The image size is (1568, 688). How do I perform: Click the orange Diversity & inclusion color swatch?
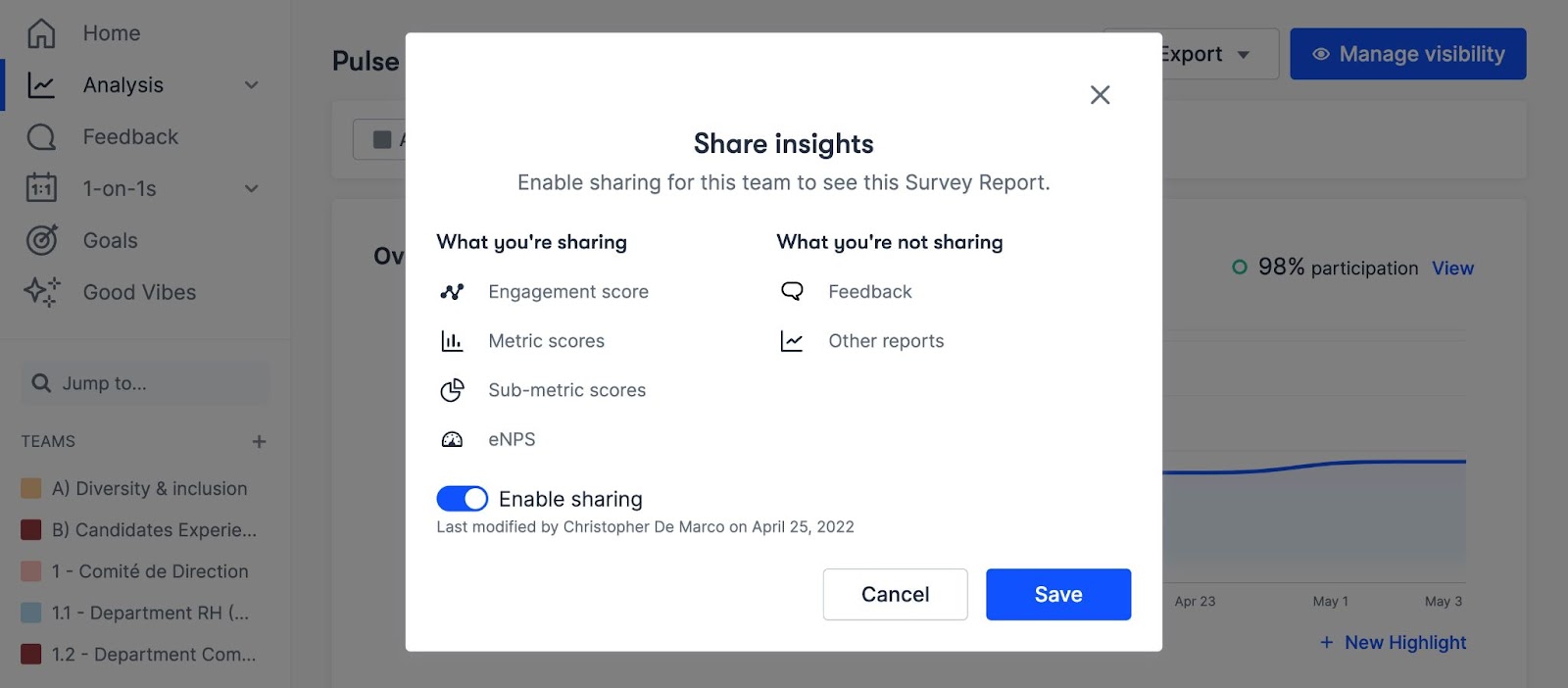[31, 488]
